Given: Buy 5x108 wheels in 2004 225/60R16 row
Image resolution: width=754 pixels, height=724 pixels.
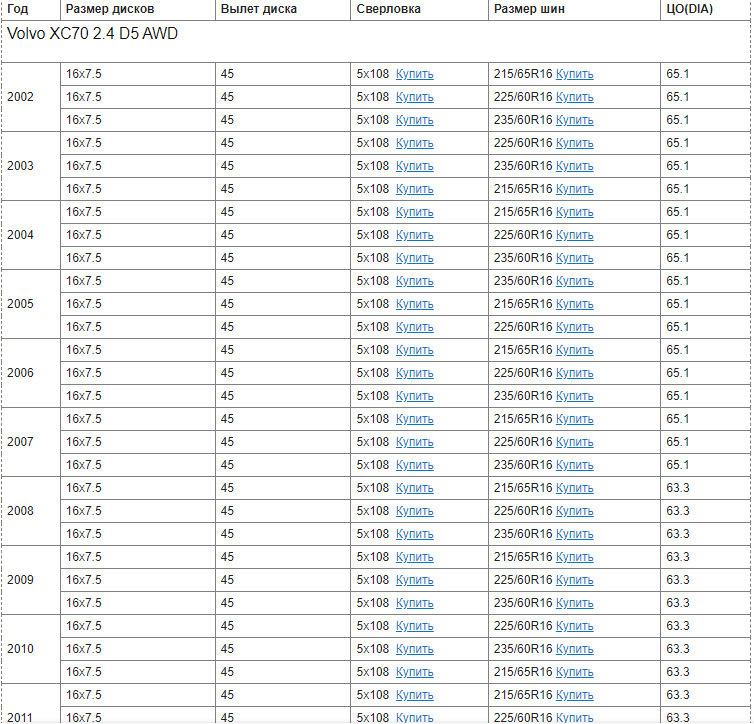Looking at the screenshot, I should pyautogui.click(x=415, y=235).
